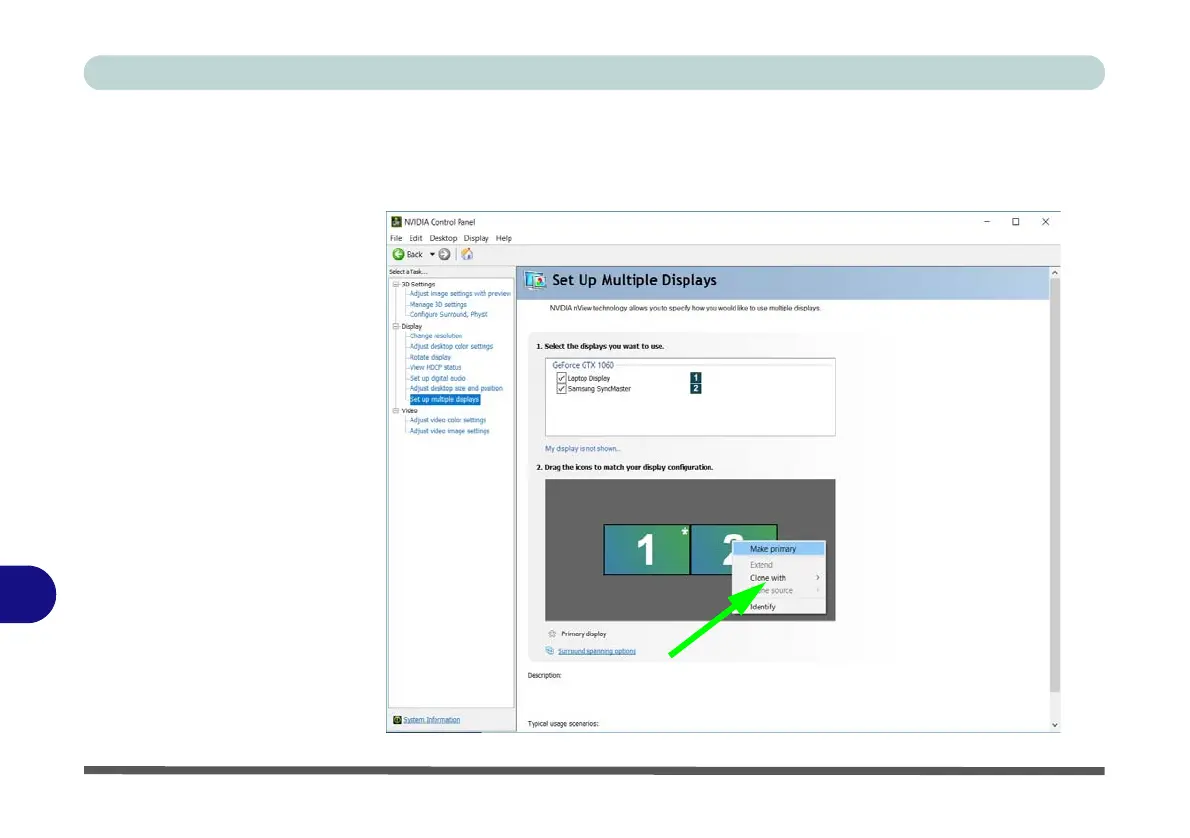1190x838 pixels.
Task: Open the Change resolution task
Action: click(436, 336)
